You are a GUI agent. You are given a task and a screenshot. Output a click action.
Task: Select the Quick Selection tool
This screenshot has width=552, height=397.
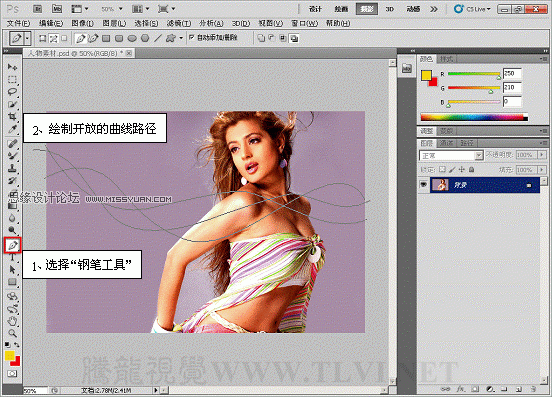pyautogui.click(x=12, y=105)
